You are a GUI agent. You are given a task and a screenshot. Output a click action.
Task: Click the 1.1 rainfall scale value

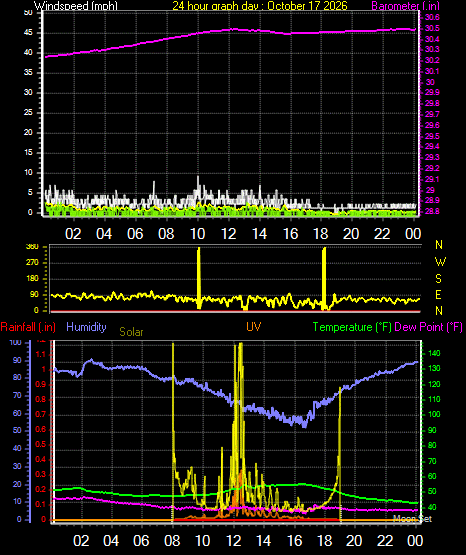pos(41,355)
